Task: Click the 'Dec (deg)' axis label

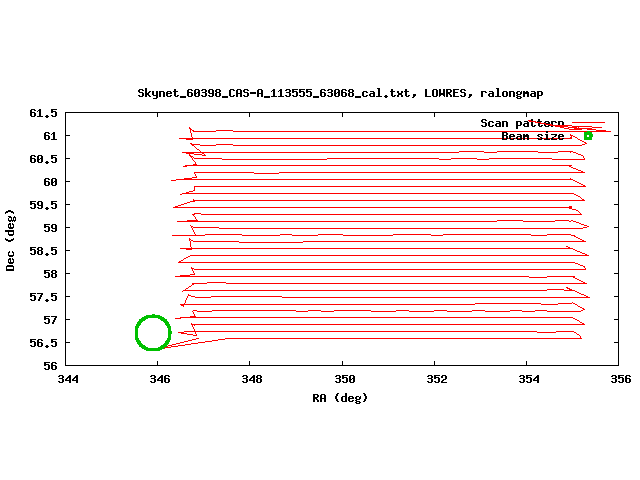Action: [x=10, y=240]
